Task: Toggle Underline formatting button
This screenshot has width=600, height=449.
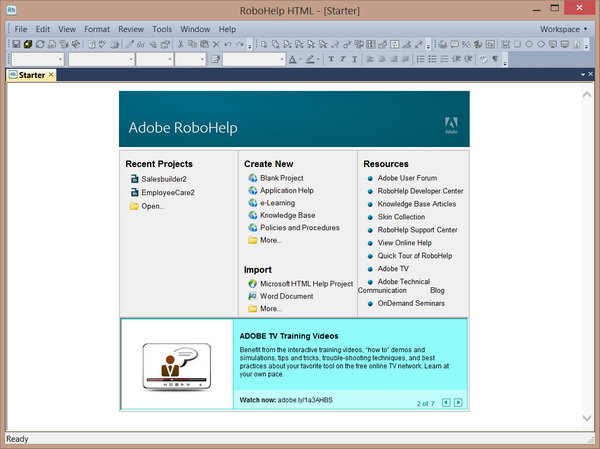Action: click(x=355, y=59)
